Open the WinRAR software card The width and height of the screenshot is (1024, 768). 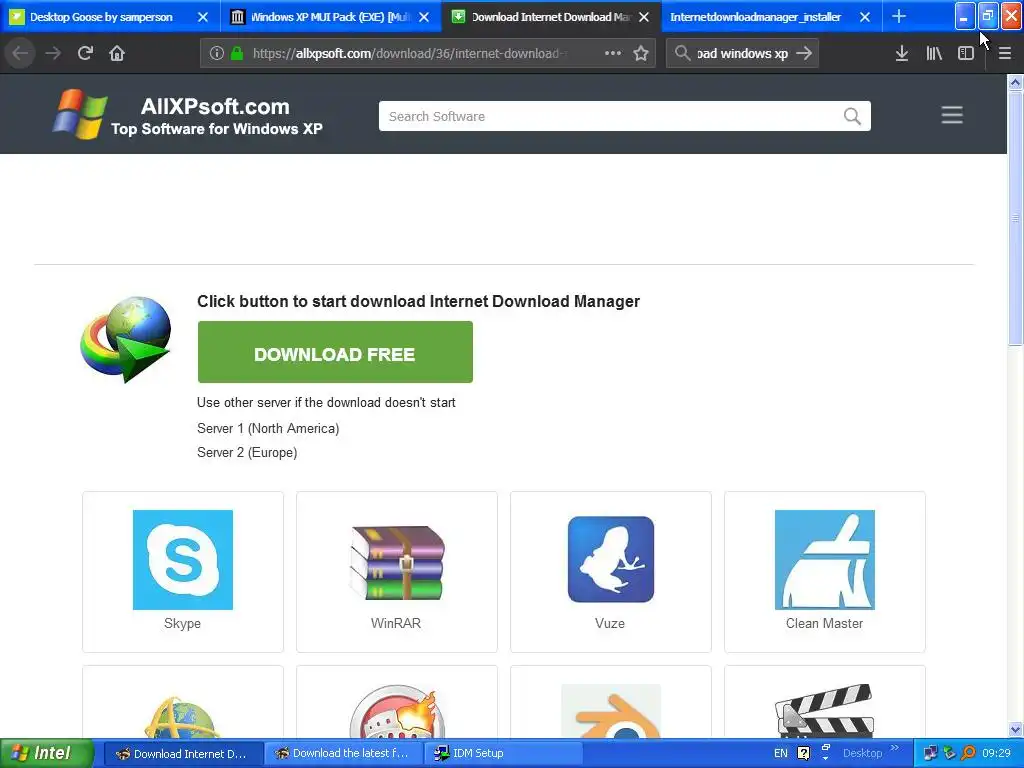[396, 572]
